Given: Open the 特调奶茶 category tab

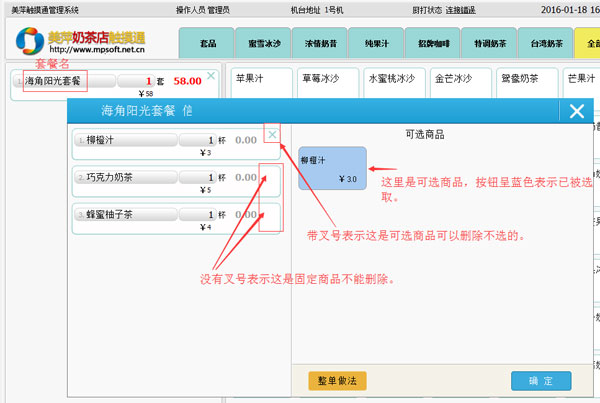Looking at the screenshot, I should tap(492, 44).
